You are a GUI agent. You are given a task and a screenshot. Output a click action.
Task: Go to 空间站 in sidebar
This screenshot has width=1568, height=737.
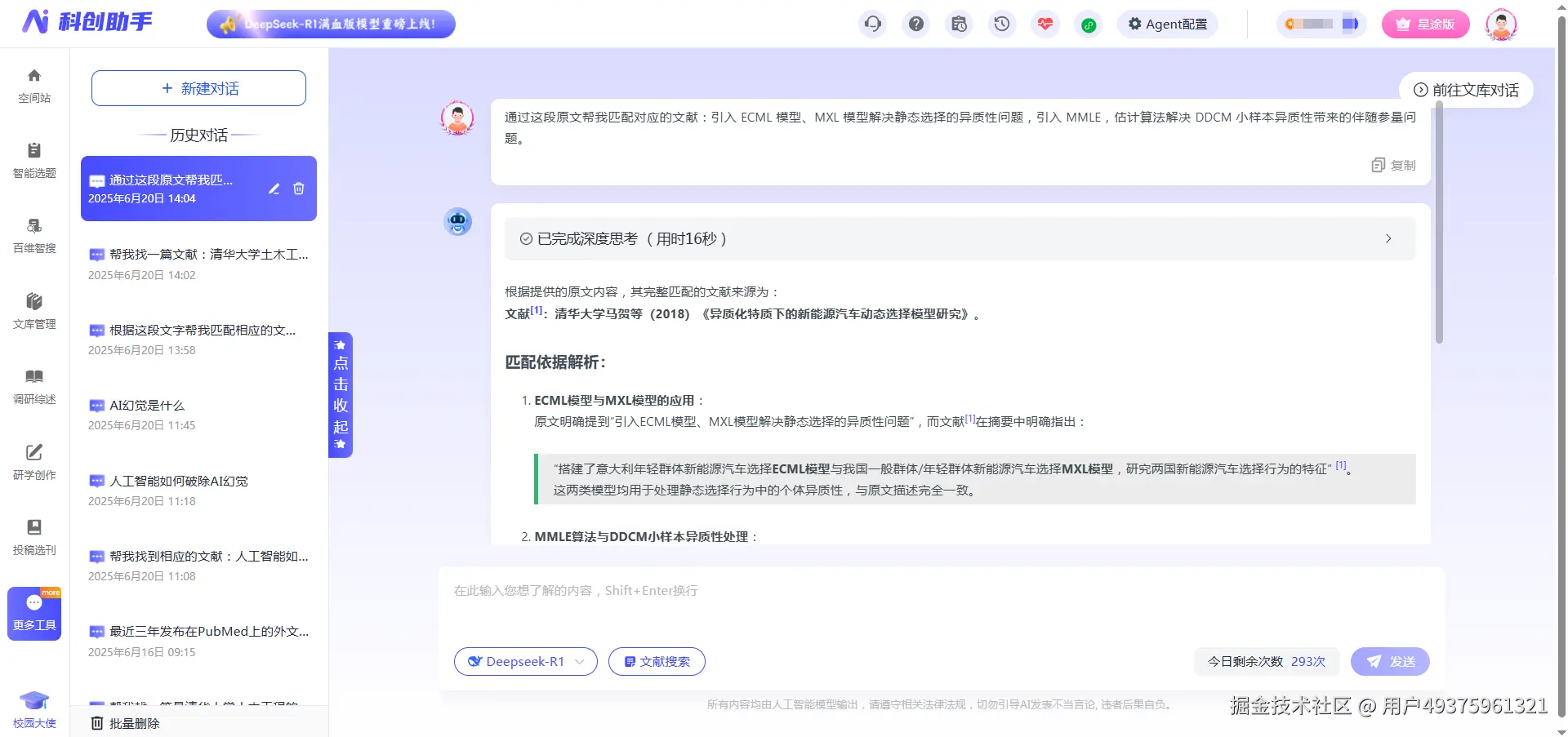coord(34,86)
